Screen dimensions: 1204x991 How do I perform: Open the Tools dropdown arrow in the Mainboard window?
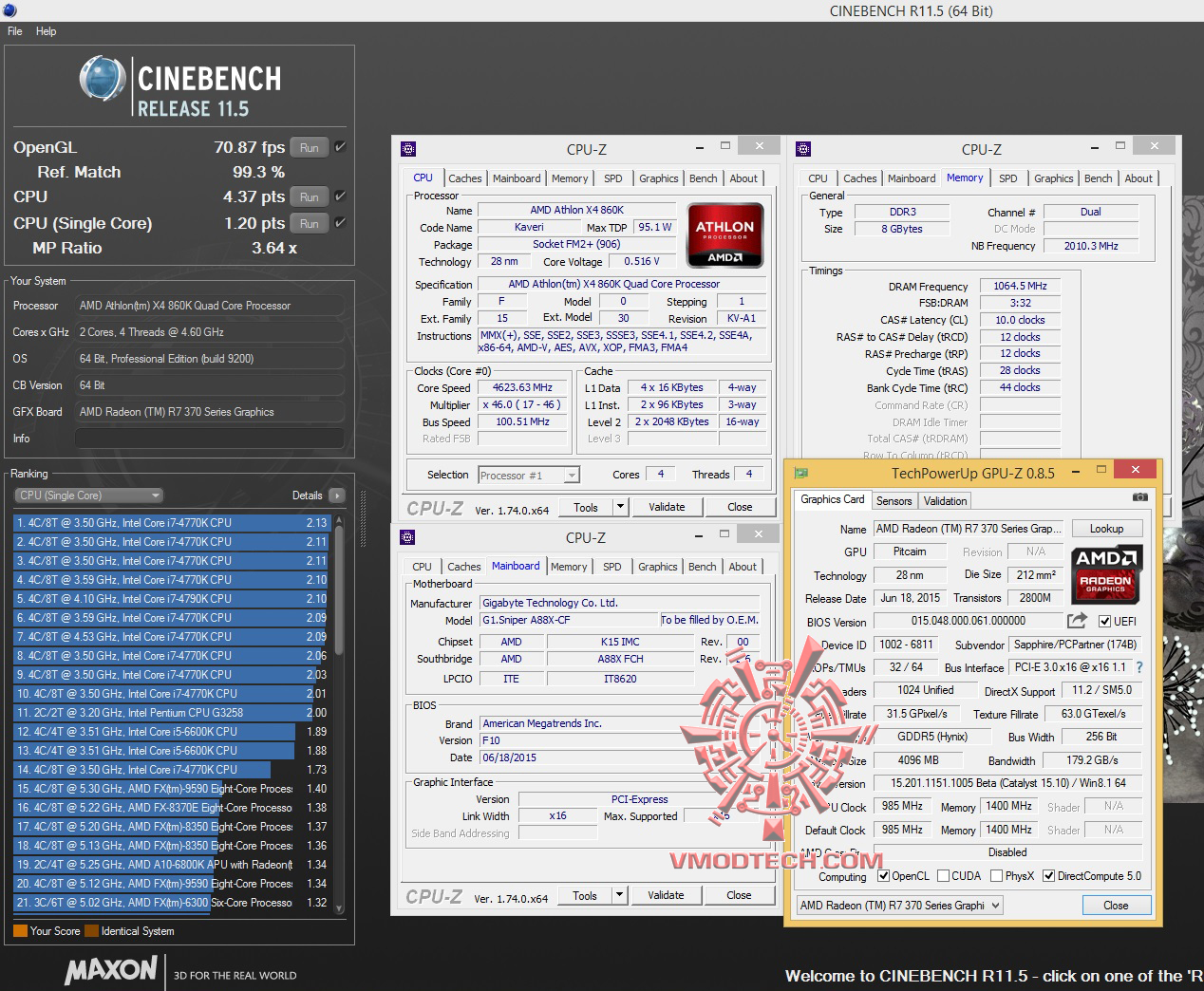click(619, 895)
